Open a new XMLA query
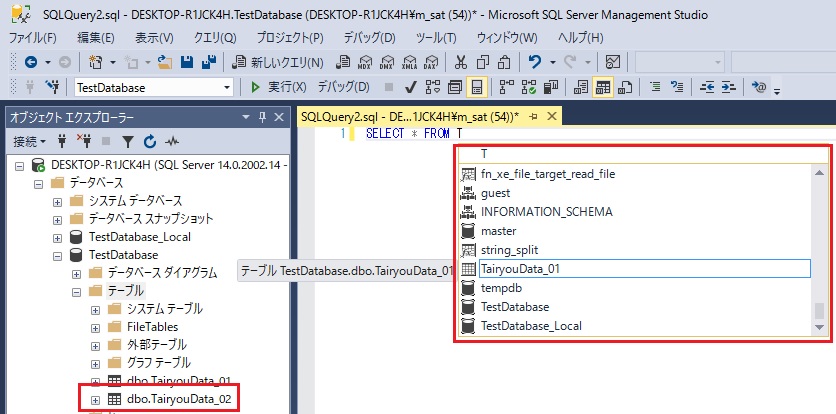 click(409, 62)
